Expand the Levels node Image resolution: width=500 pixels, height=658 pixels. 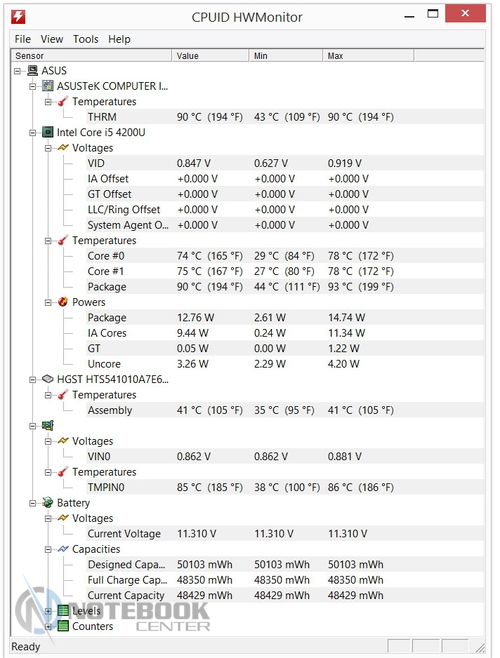click(x=48, y=611)
